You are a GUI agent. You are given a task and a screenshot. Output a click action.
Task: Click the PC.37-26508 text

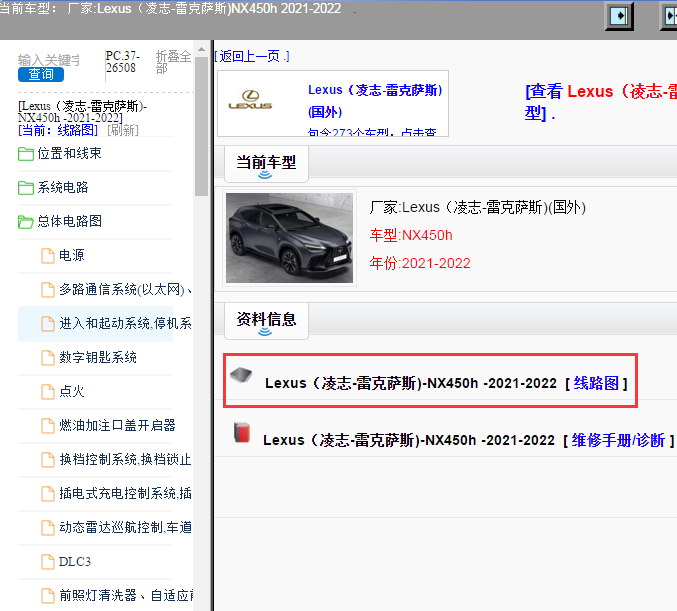coord(123,62)
